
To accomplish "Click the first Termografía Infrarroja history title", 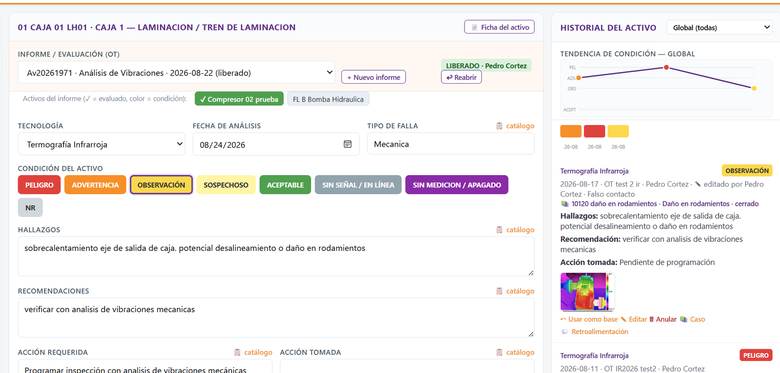I will tap(594, 171).
